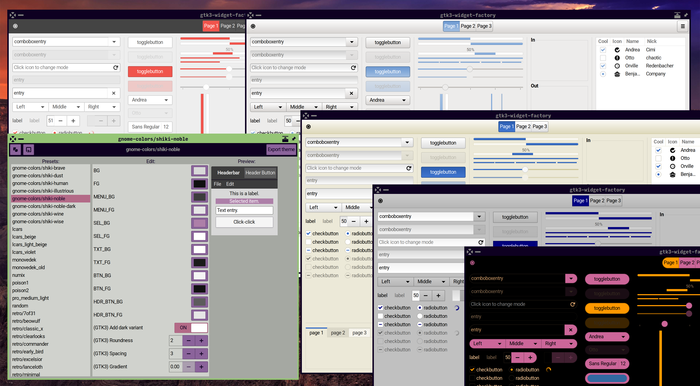
Task: Open Middle dropdown in black-themed window
Action: click(x=523, y=344)
